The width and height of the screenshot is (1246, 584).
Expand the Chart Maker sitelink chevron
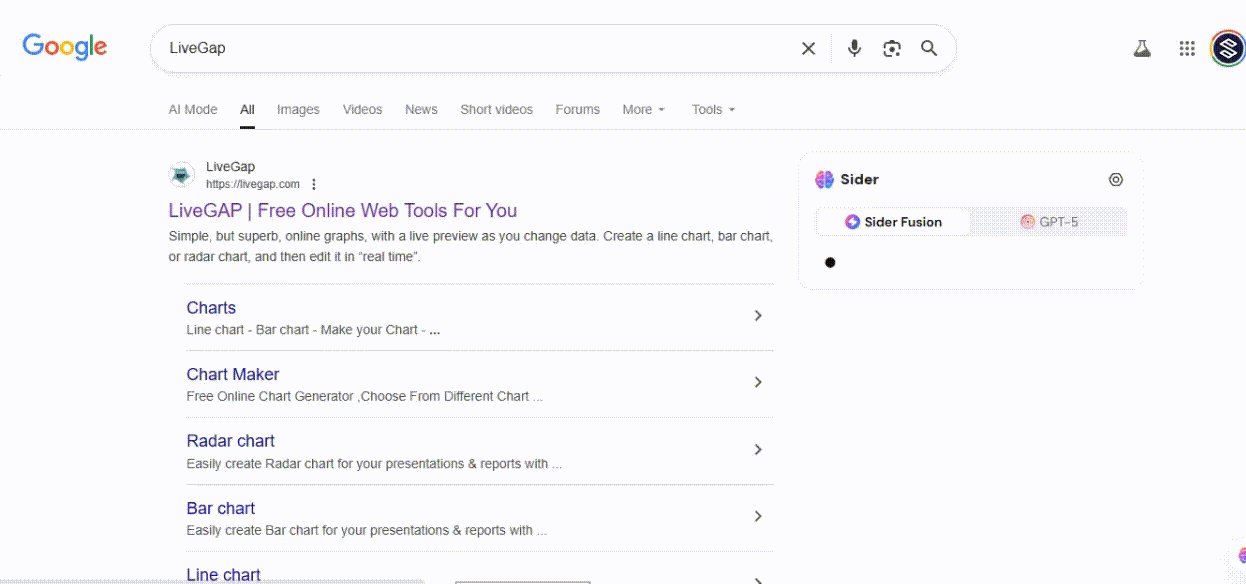click(x=758, y=382)
